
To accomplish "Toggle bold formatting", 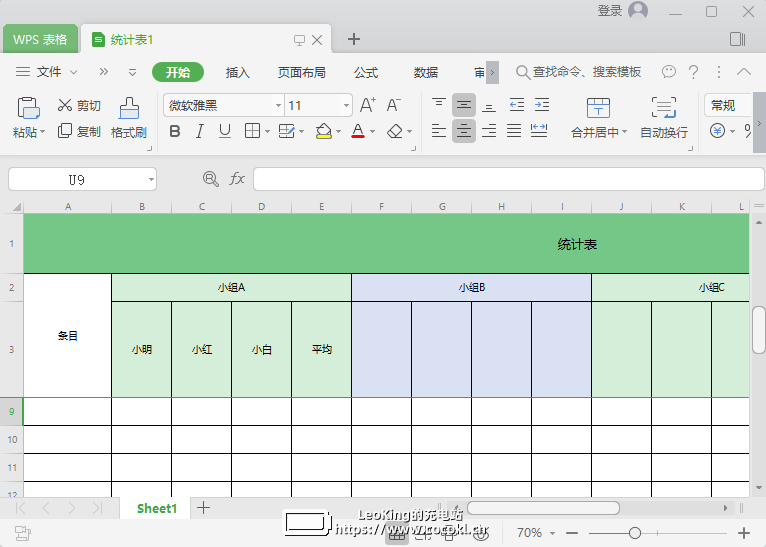I will [x=174, y=131].
